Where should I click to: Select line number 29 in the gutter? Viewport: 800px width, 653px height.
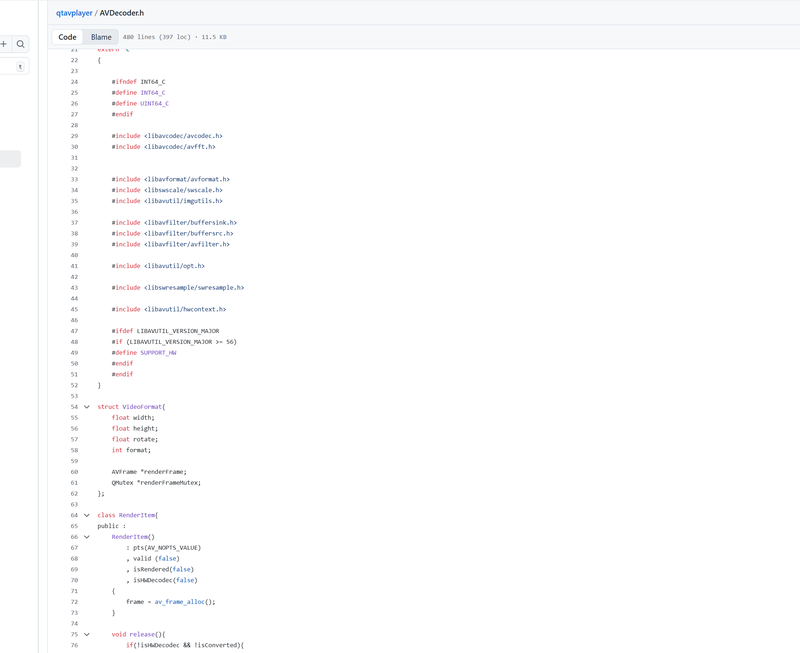[73, 136]
